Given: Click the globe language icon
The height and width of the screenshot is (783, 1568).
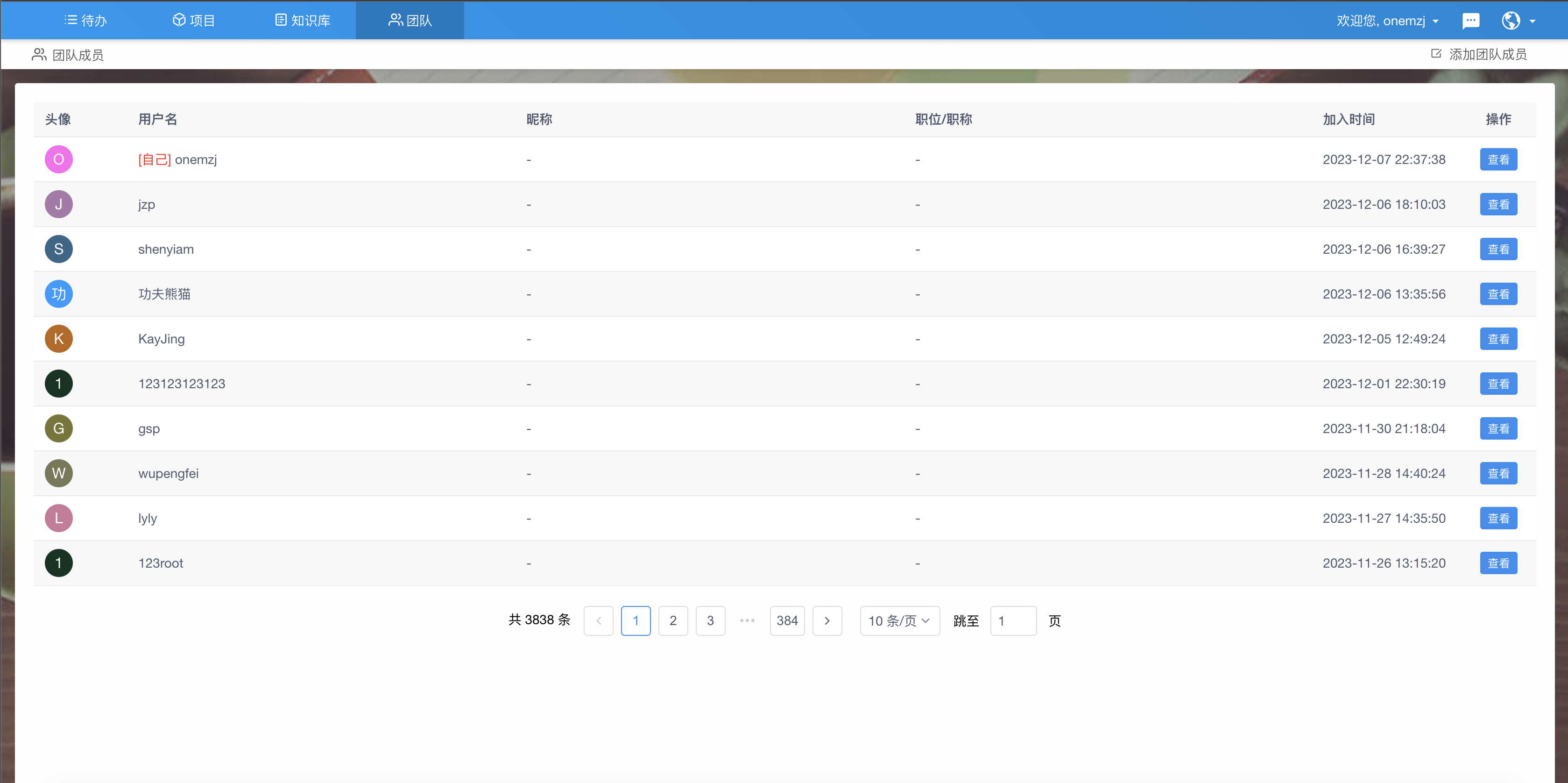Looking at the screenshot, I should [1511, 21].
